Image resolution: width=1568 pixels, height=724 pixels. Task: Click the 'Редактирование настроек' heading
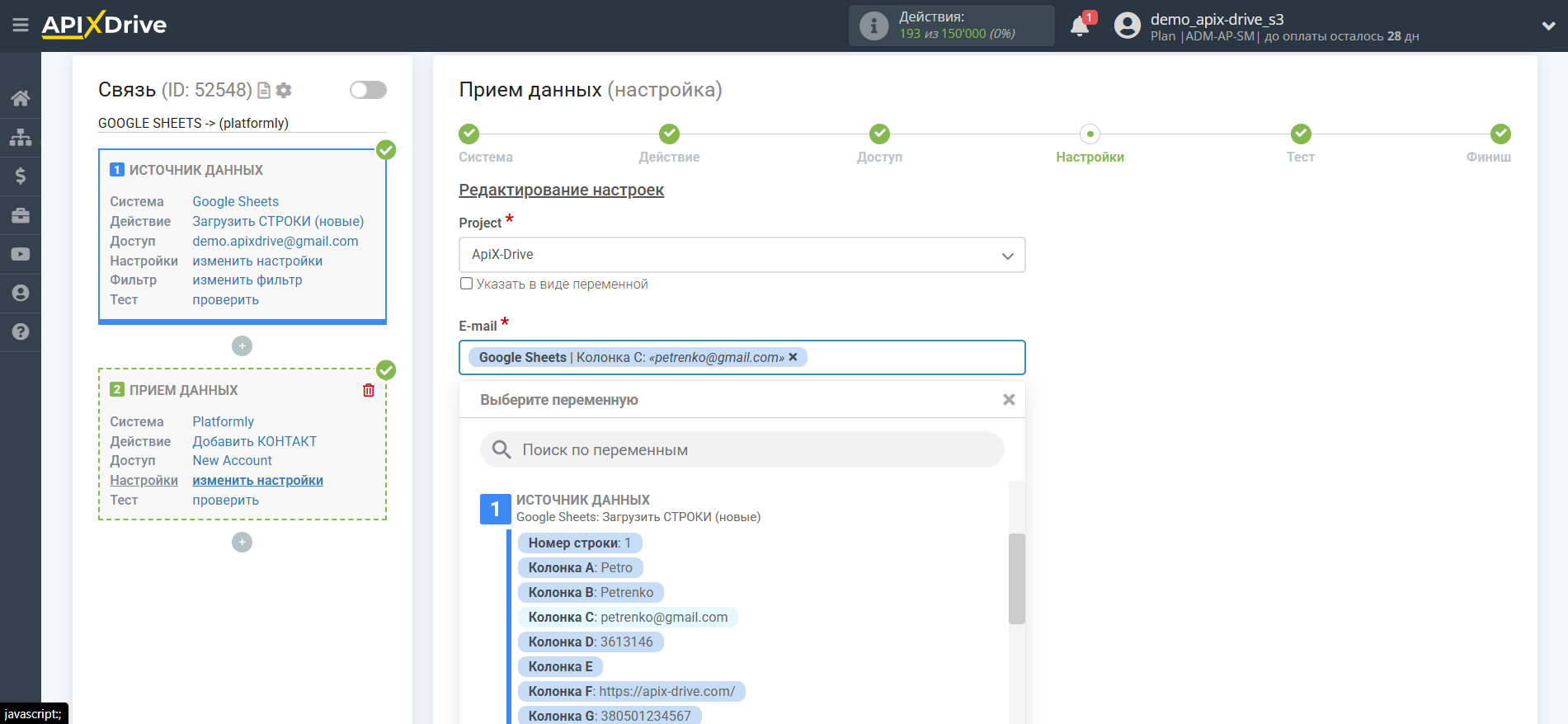[x=561, y=190]
